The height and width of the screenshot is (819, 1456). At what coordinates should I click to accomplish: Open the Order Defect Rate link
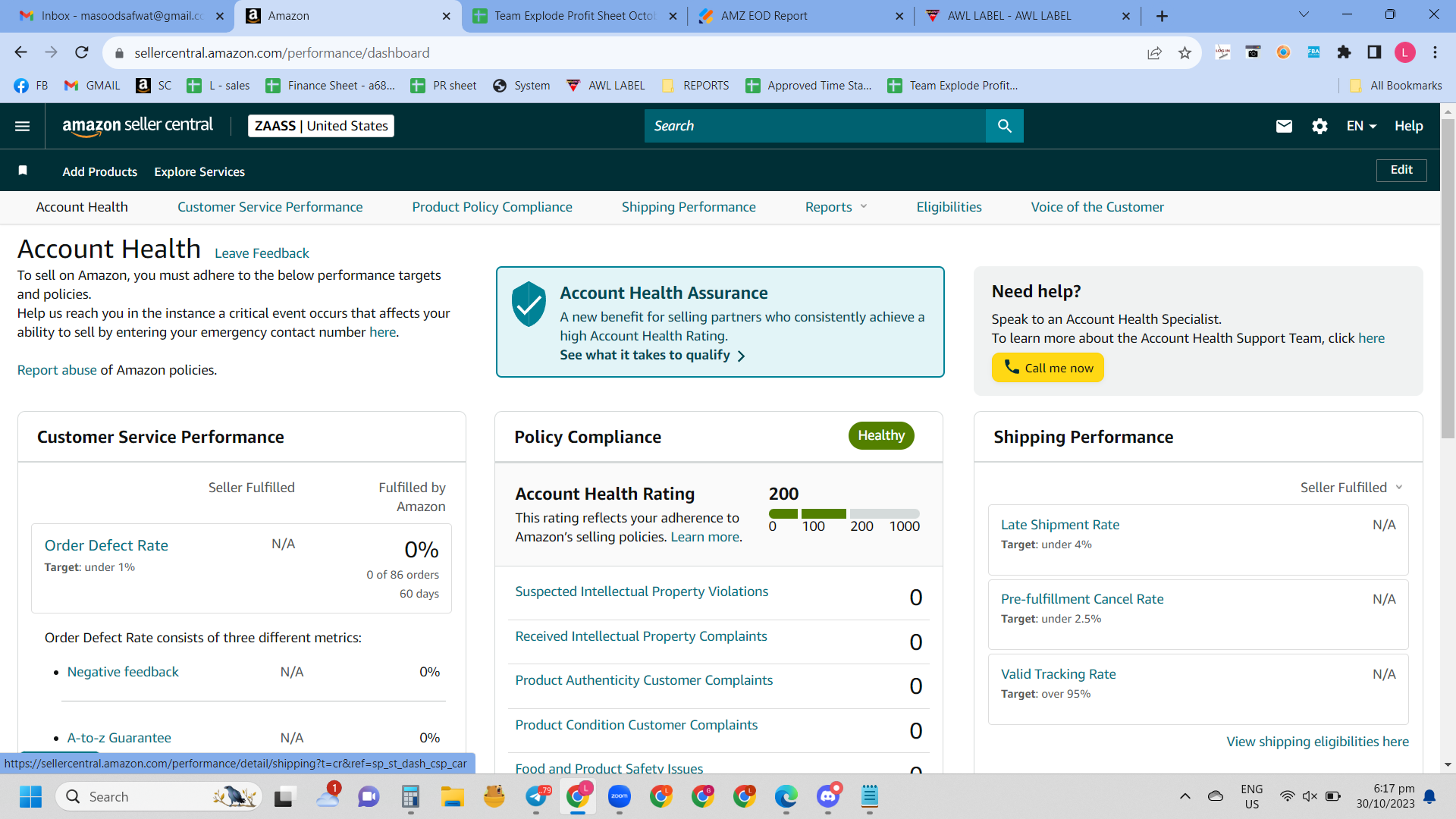[x=106, y=545]
